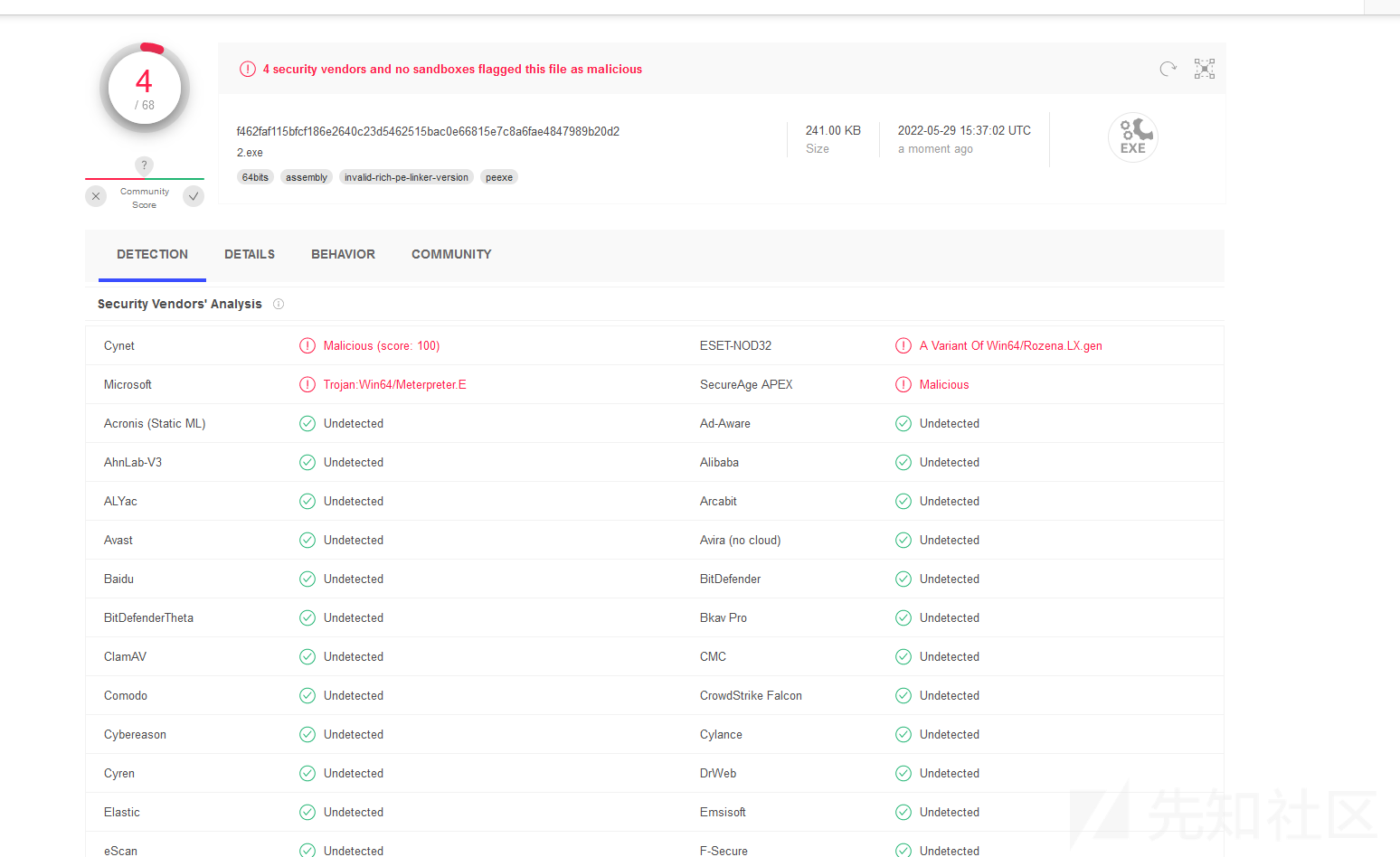Click the DrWeb undetected check icon
This screenshot has height=857, width=1400.
click(x=903, y=773)
